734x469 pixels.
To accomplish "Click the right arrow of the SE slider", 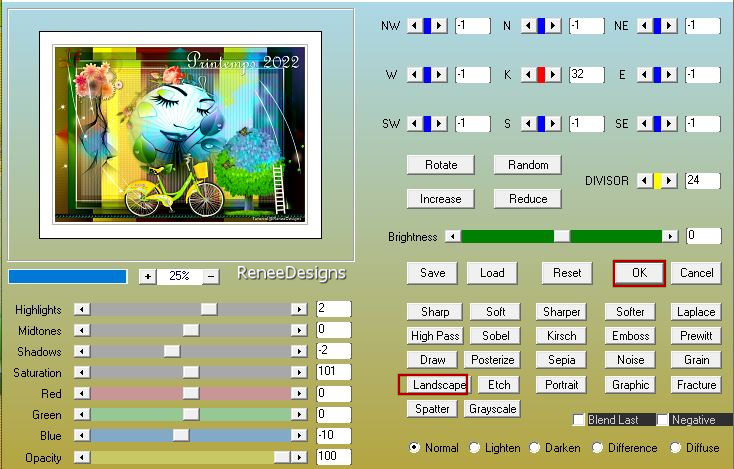I will (669, 124).
